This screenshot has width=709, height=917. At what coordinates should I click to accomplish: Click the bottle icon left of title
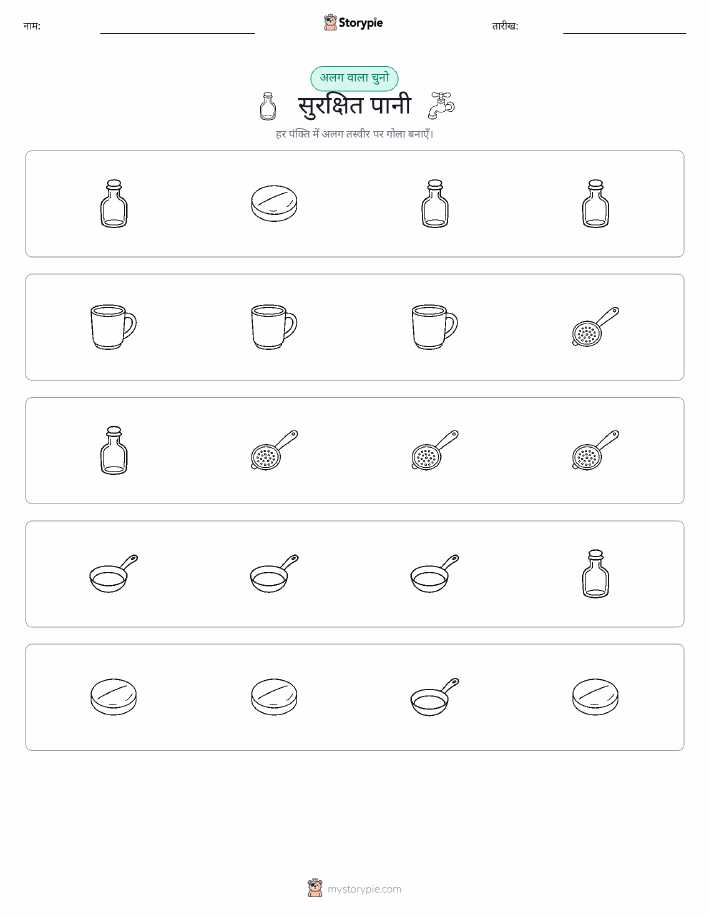coord(268,106)
